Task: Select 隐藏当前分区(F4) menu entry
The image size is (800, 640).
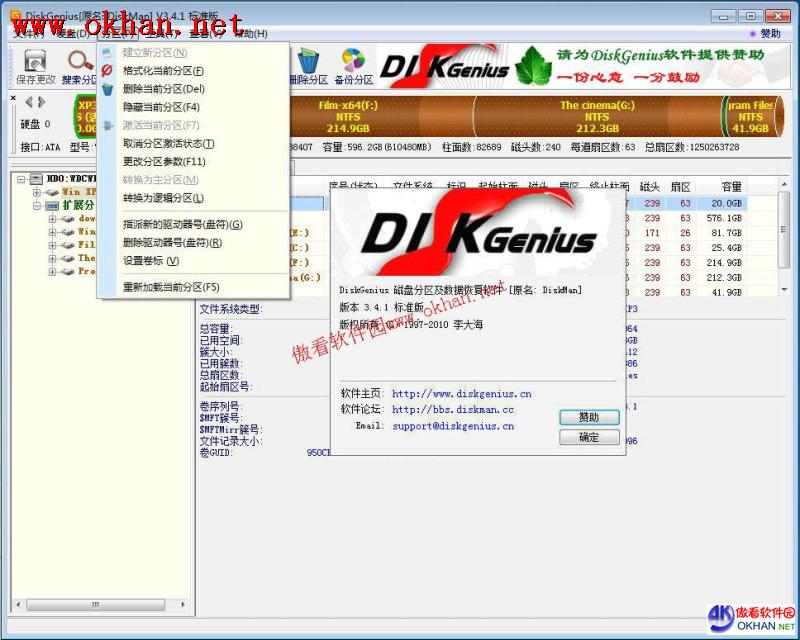Action: 193,108
